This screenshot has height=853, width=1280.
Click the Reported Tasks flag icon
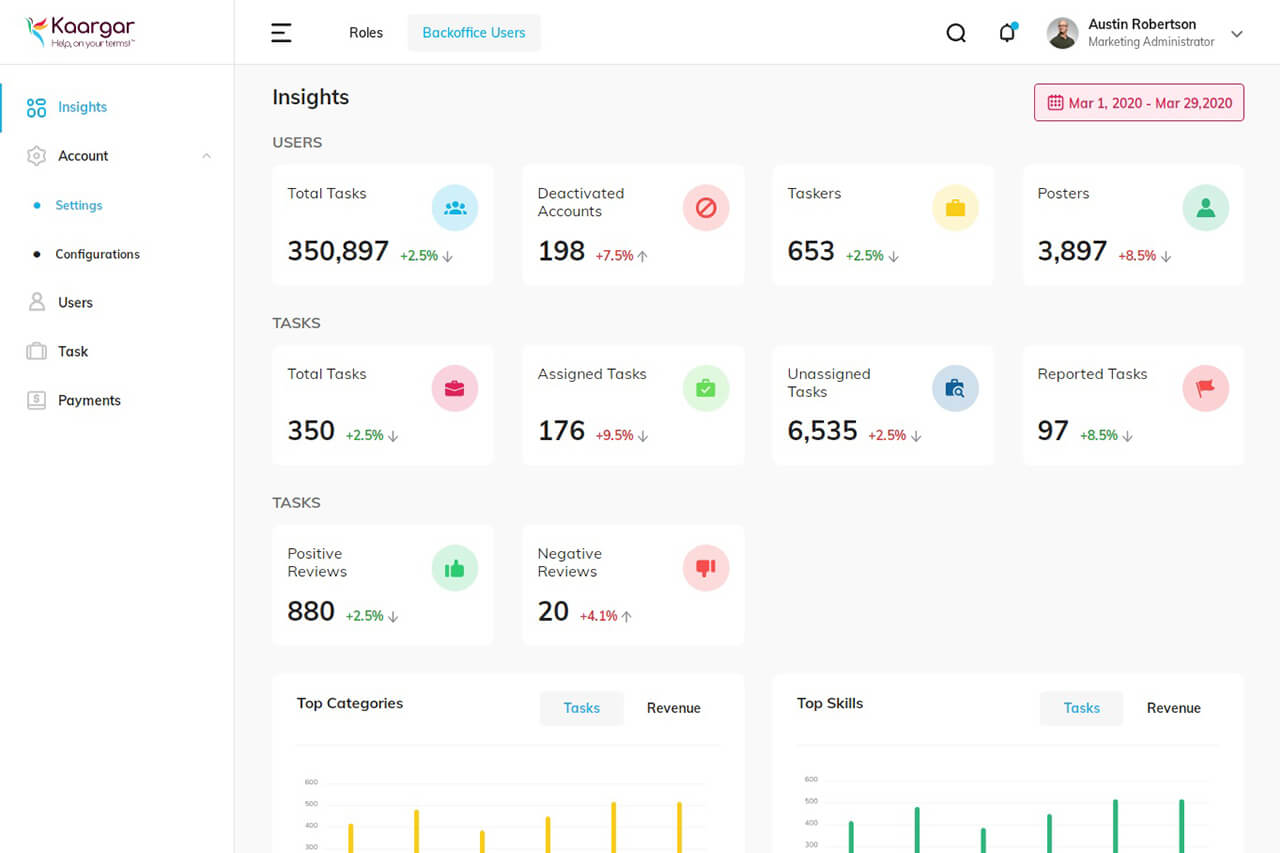click(1205, 388)
